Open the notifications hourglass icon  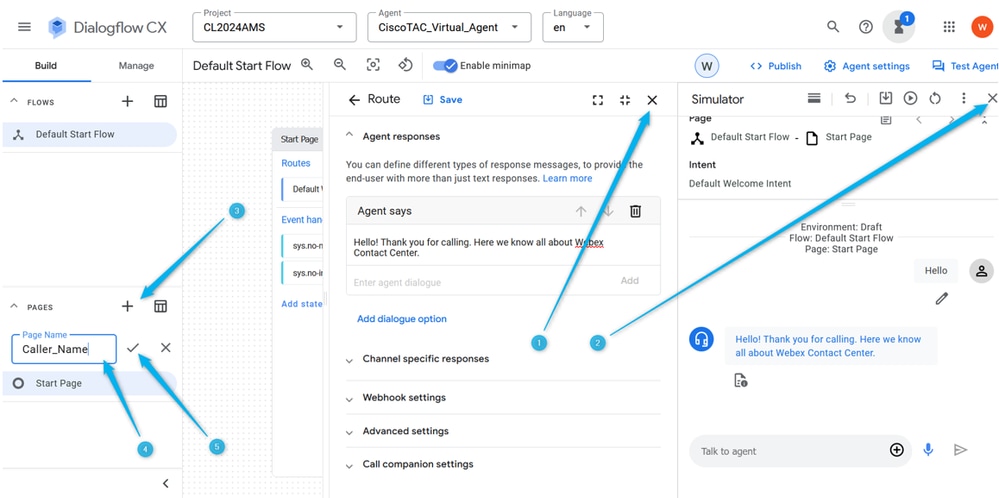point(899,27)
